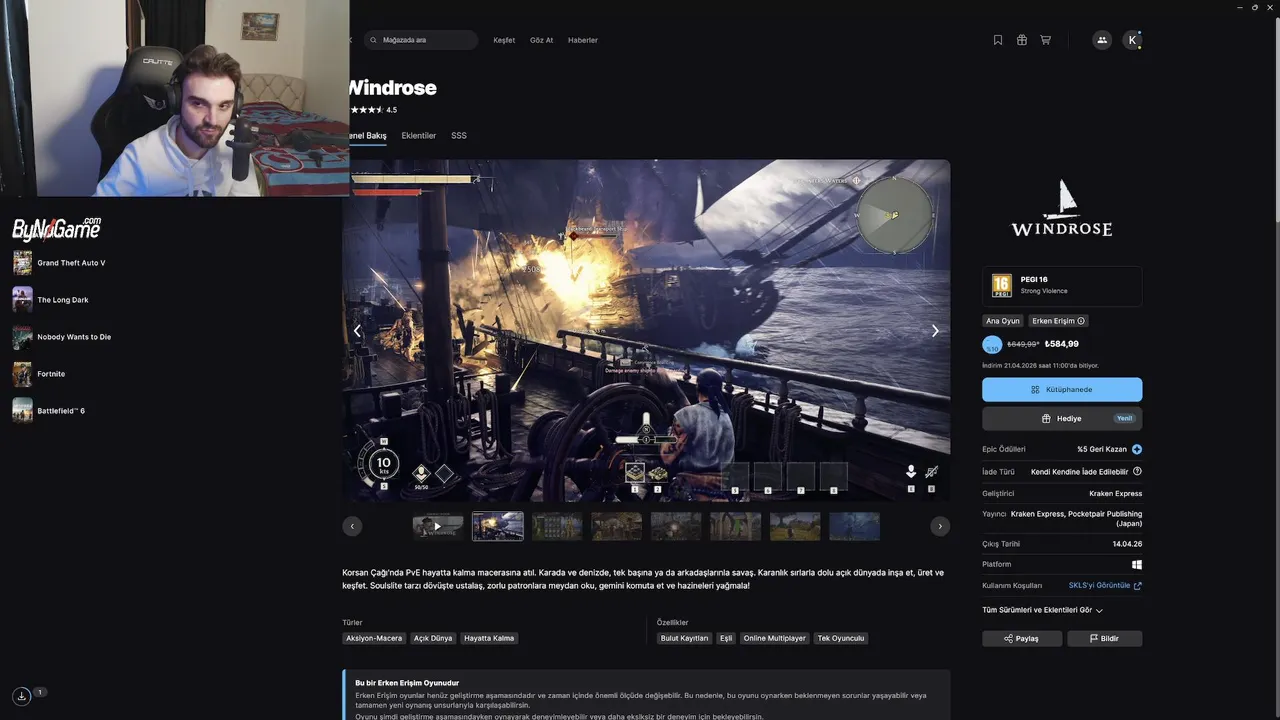This screenshot has width=1280, height=720.
Task: Click the ₺584,99 discounted price
Action: click(1061, 344)
